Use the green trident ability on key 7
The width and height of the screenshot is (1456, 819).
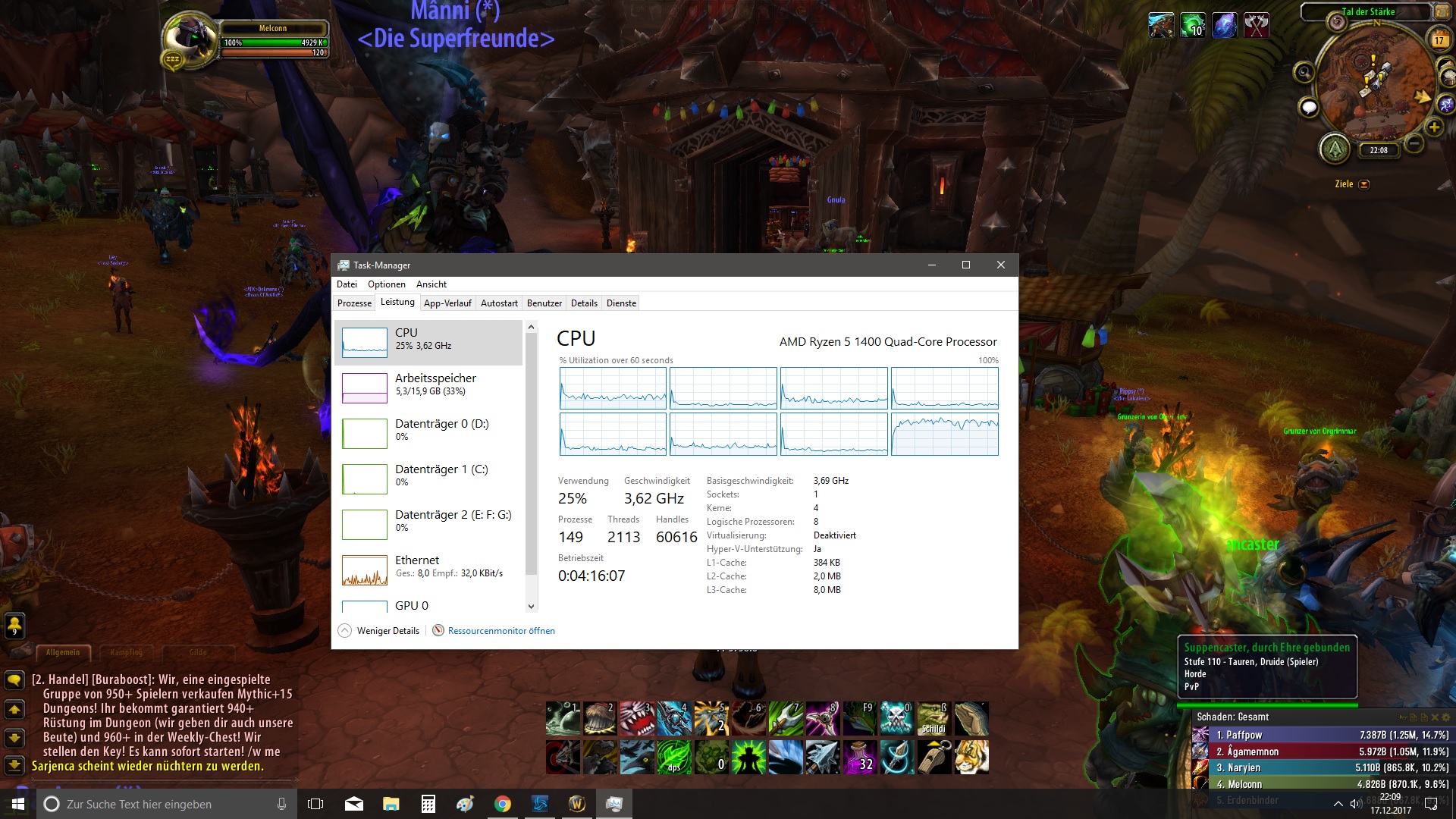(785, 718)
